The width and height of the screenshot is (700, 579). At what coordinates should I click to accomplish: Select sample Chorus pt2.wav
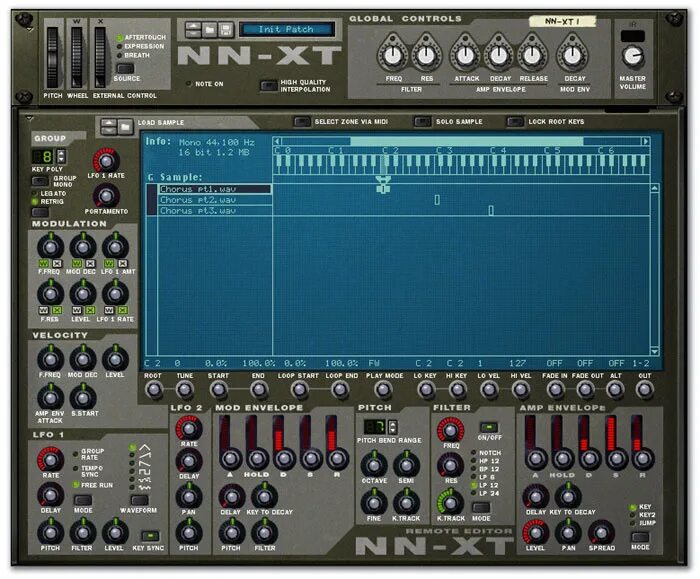pyautogui.click(x=215, y=200)
